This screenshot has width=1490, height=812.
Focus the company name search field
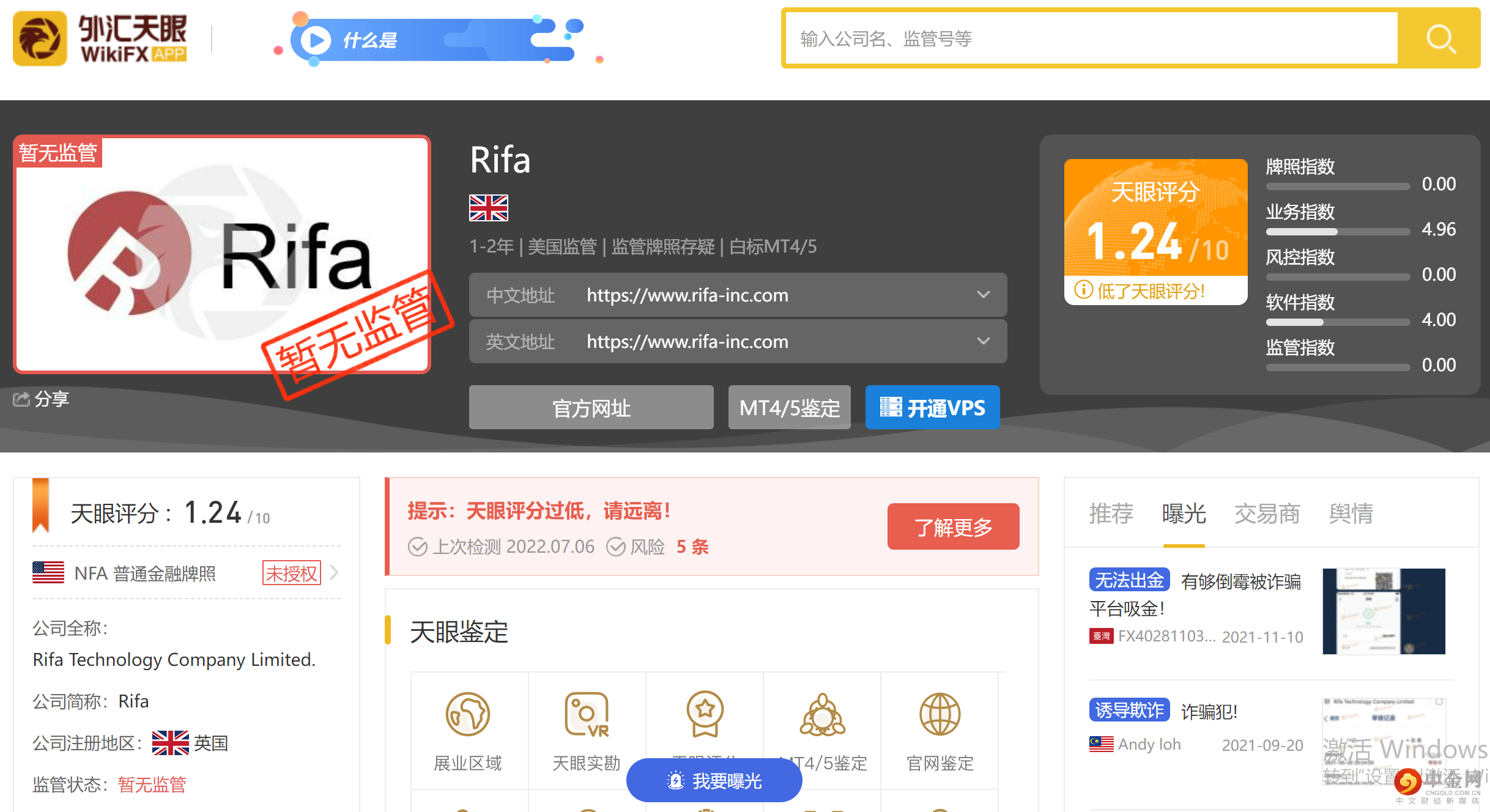click(1091, 39)
